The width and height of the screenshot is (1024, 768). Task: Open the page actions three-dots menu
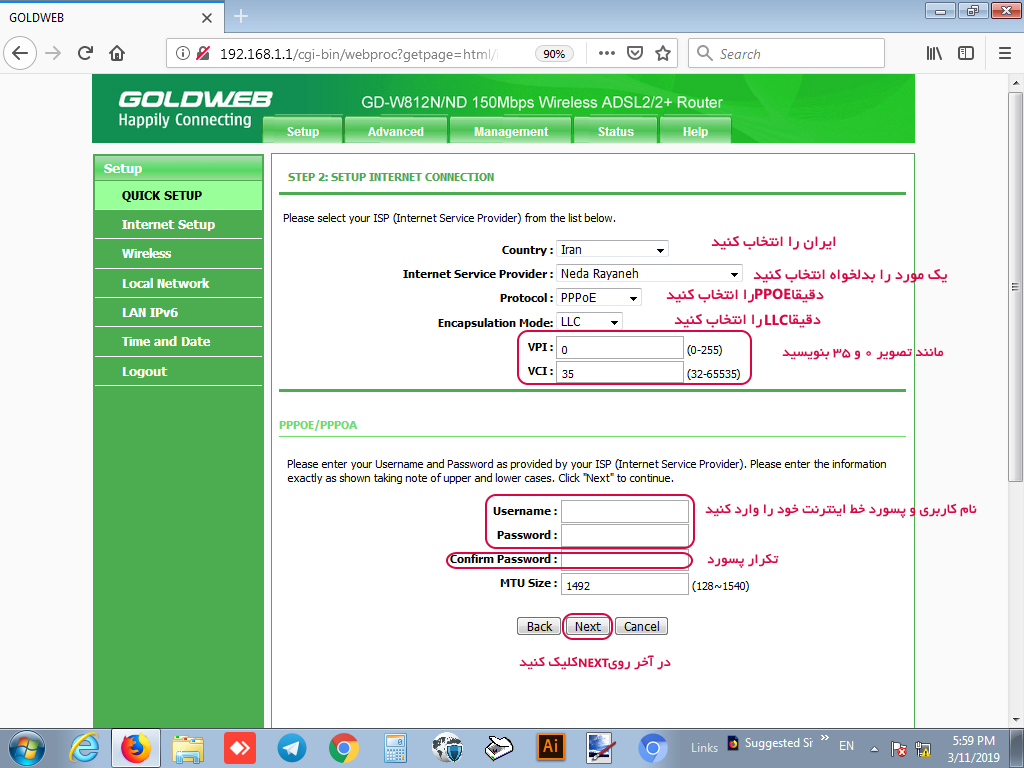coord(607,53)
